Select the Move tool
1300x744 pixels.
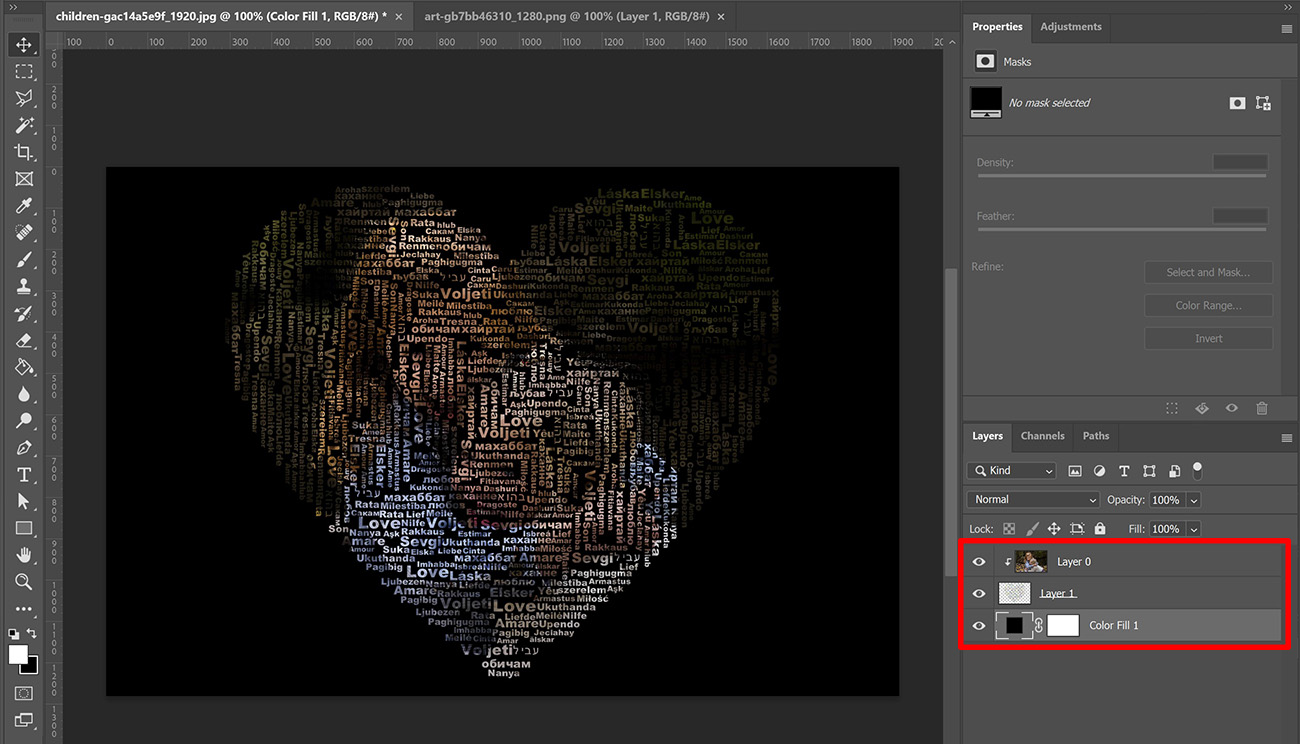[24, 44]
